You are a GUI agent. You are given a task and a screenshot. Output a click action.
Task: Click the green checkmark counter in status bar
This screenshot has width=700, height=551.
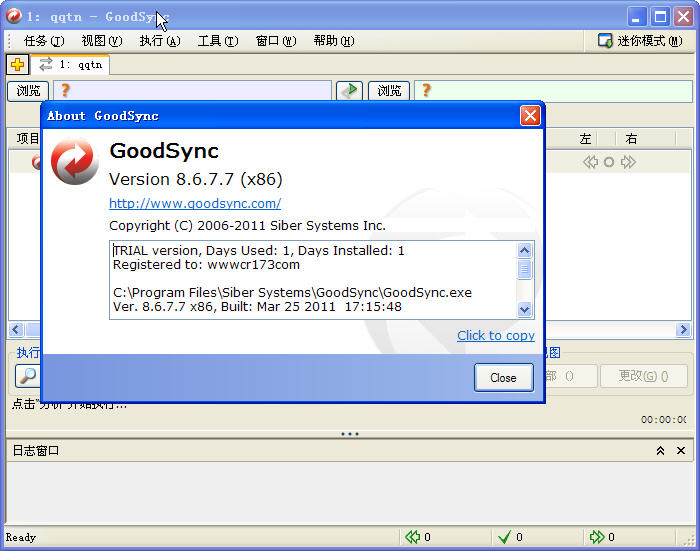click(x=510, y=537)
